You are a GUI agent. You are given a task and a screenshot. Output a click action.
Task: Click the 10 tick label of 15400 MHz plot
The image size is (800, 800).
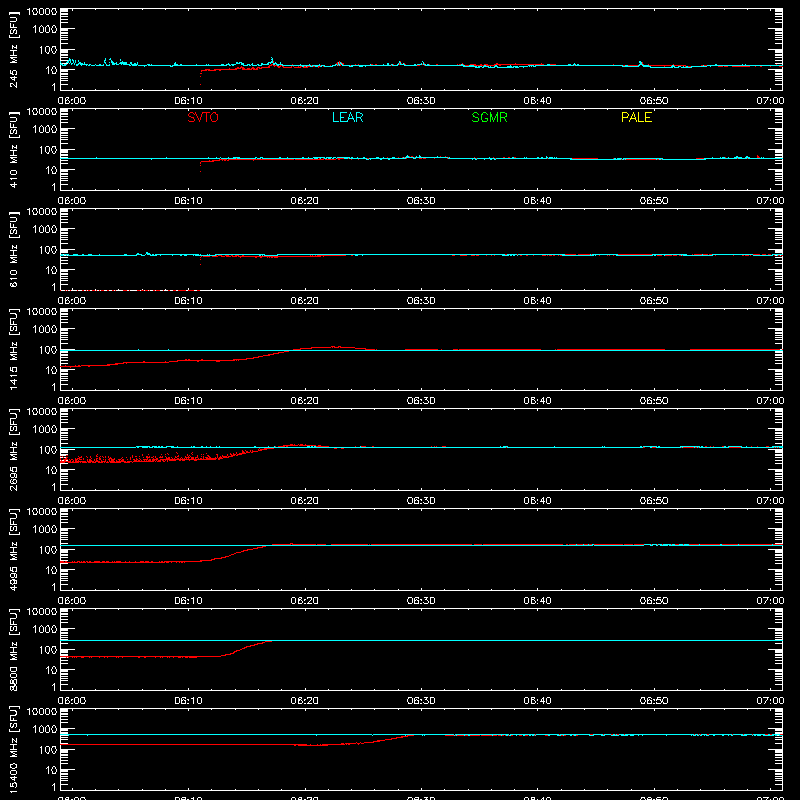[x=51, y=770]
